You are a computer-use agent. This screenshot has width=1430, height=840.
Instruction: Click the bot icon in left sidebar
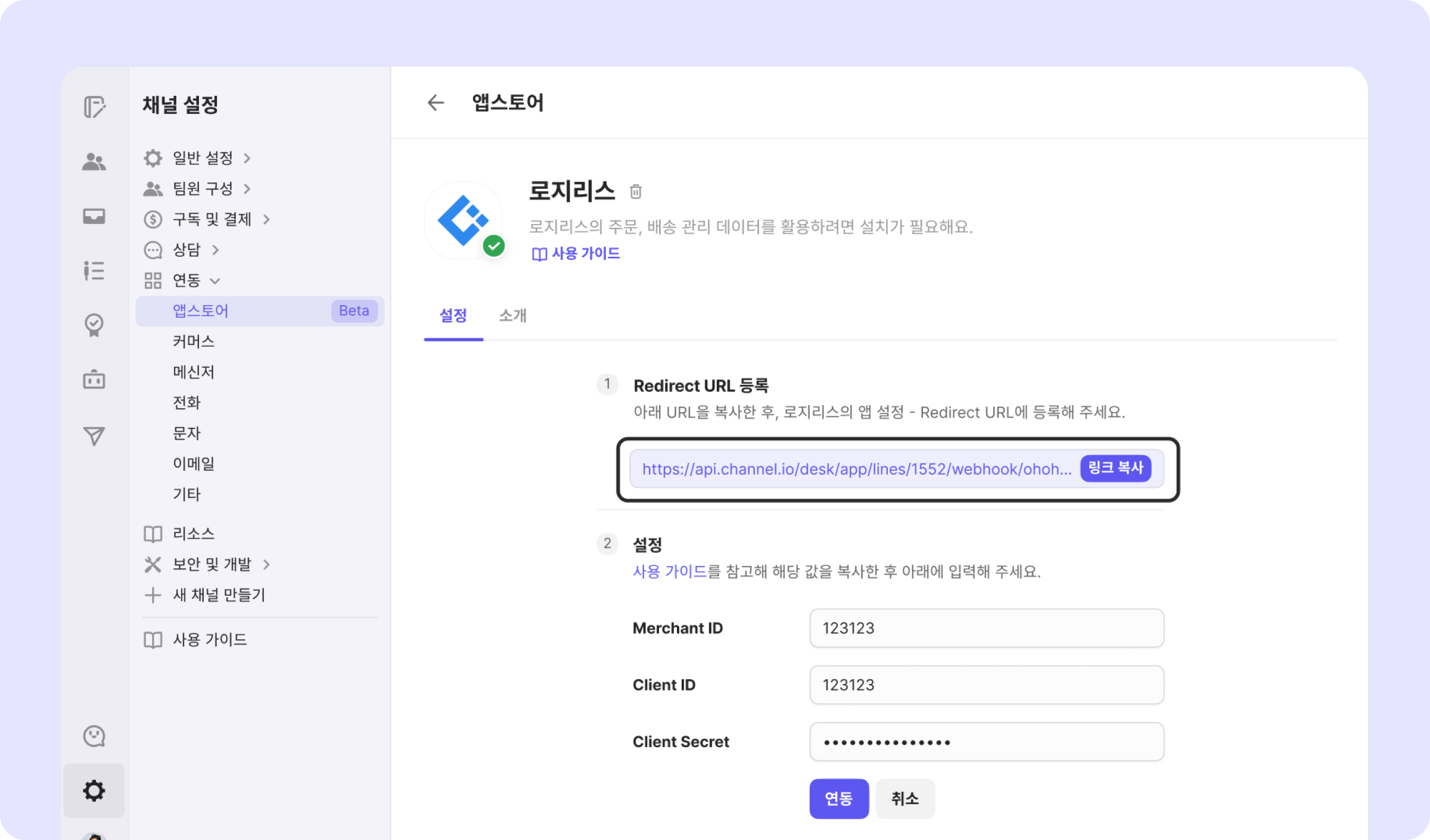pos(94,379)
